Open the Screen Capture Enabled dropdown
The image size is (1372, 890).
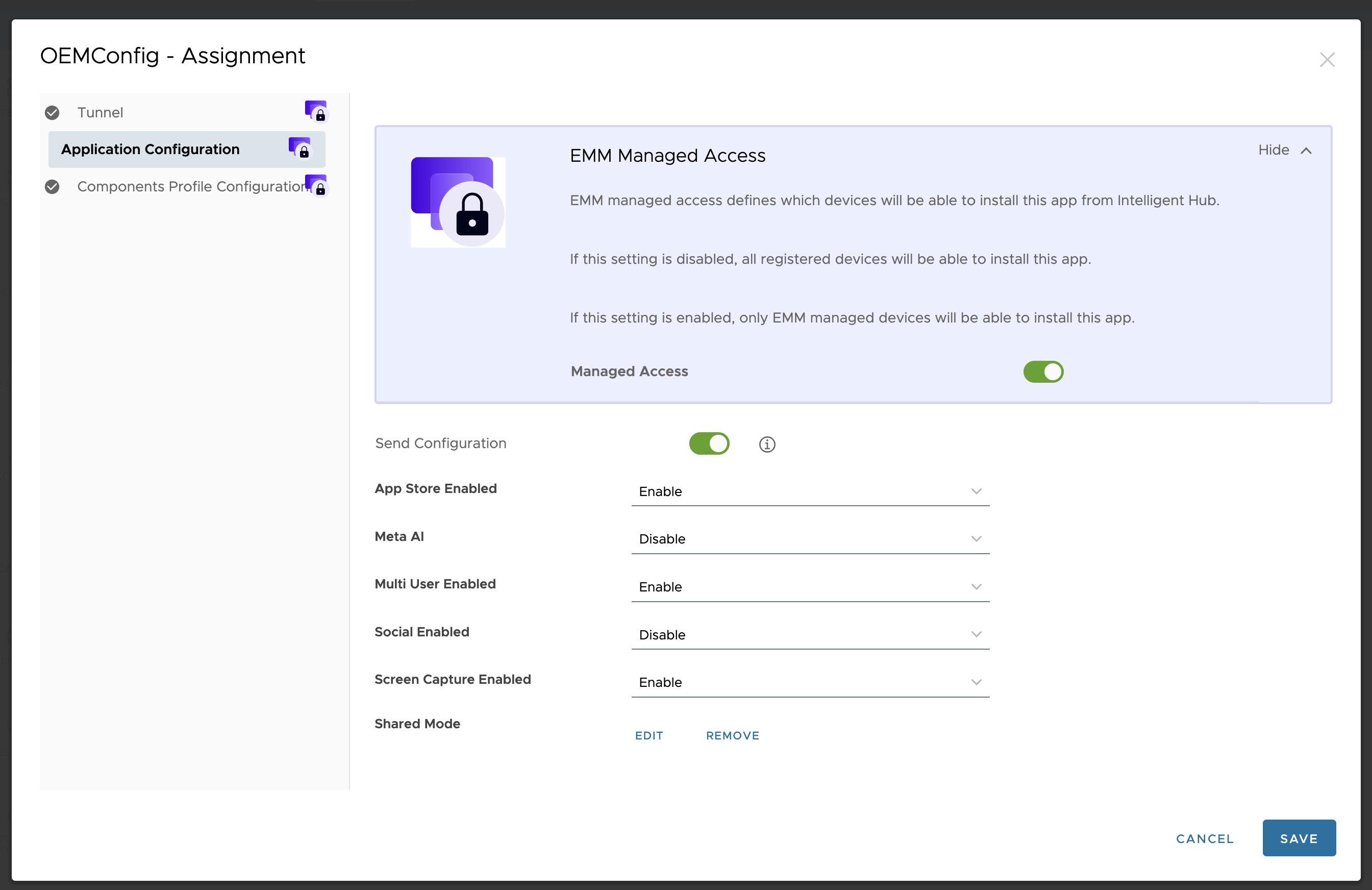click(x=810, y=682)
